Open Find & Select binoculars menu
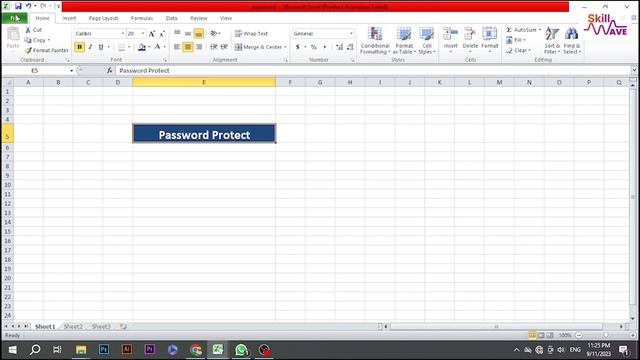640x360 pixels. point(572,40)
